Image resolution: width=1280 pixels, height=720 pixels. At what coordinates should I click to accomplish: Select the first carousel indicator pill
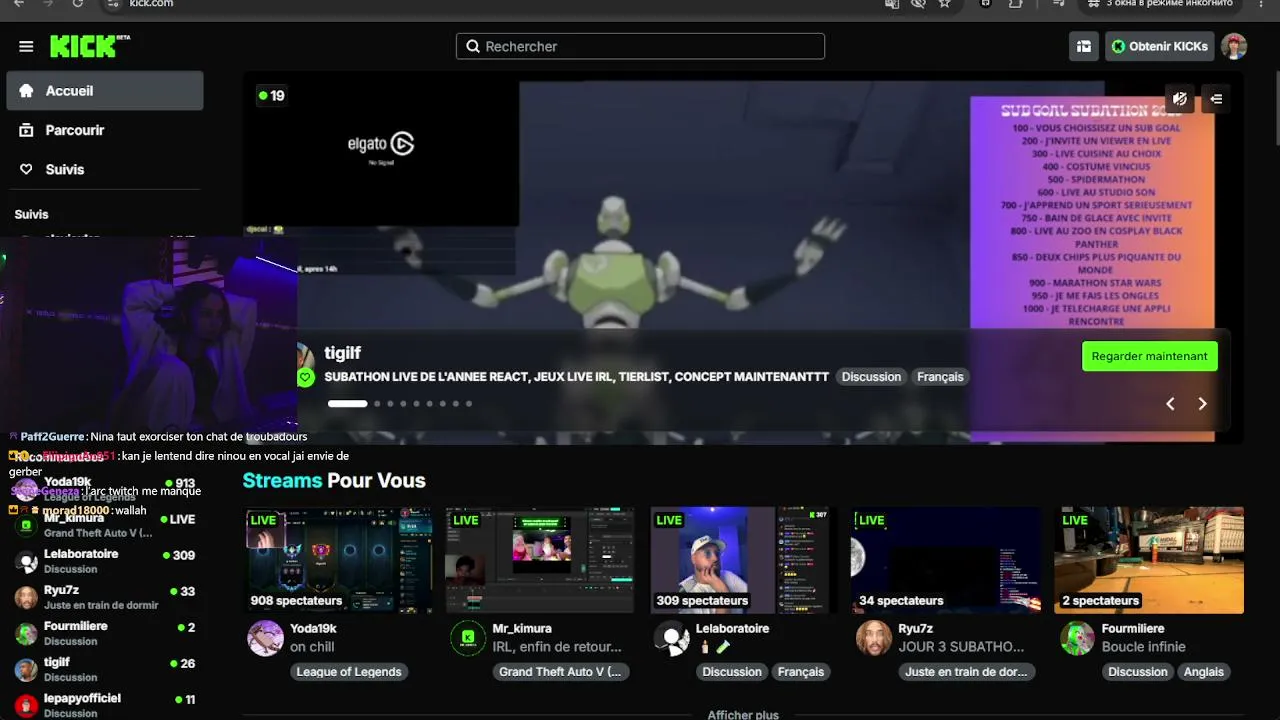tap(348, 404)
